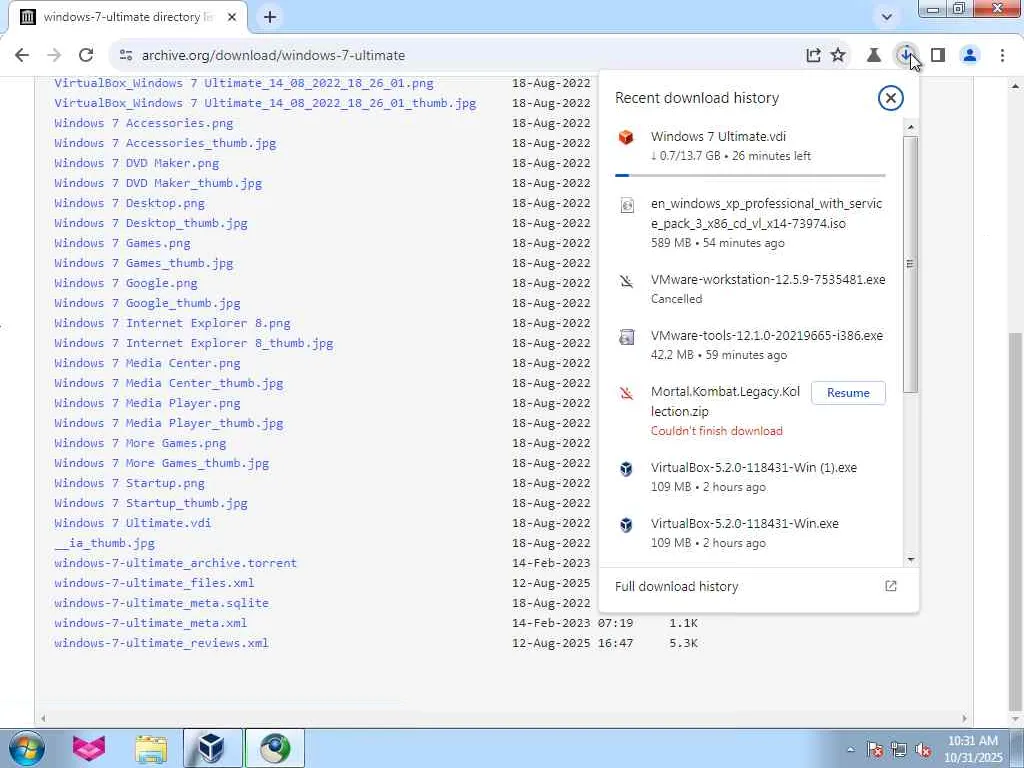Open the tab search dropdown arrow
Viewport: 1024px width, 768px height.
coord(886,17)
